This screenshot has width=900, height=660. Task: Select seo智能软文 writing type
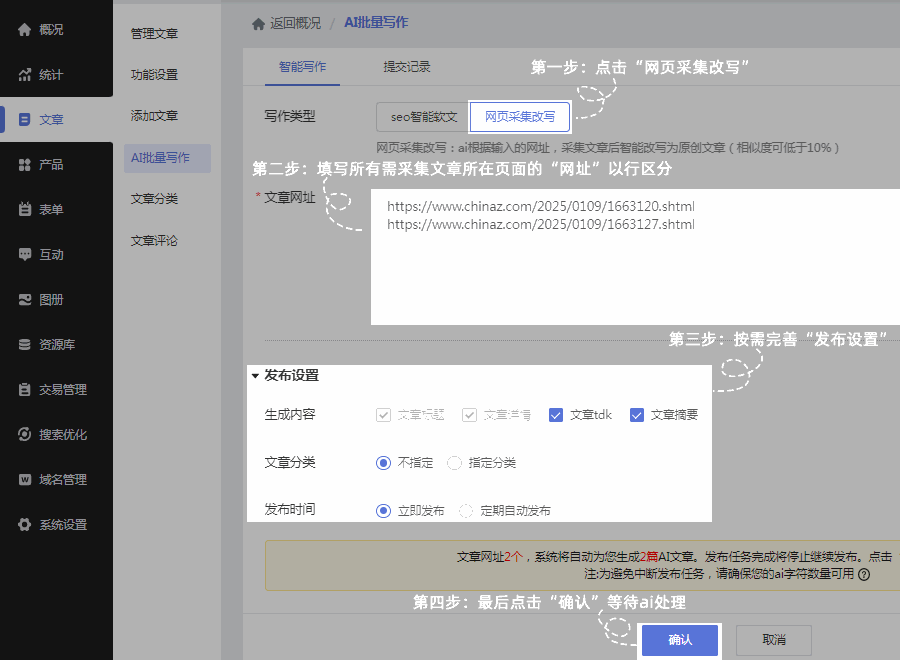tap(424, 117)
